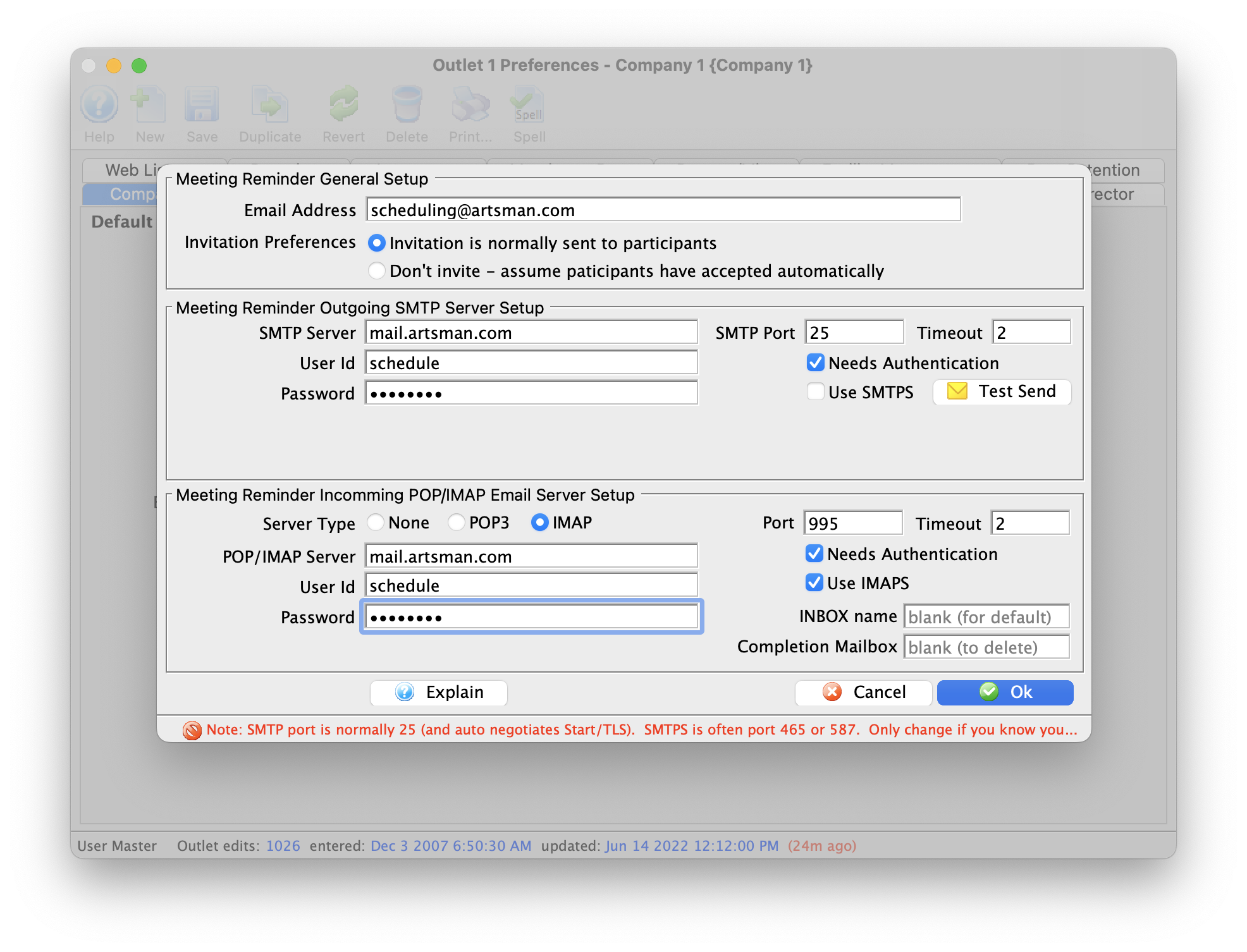
Task: Click the User Master status text
Action: [117, 846]
